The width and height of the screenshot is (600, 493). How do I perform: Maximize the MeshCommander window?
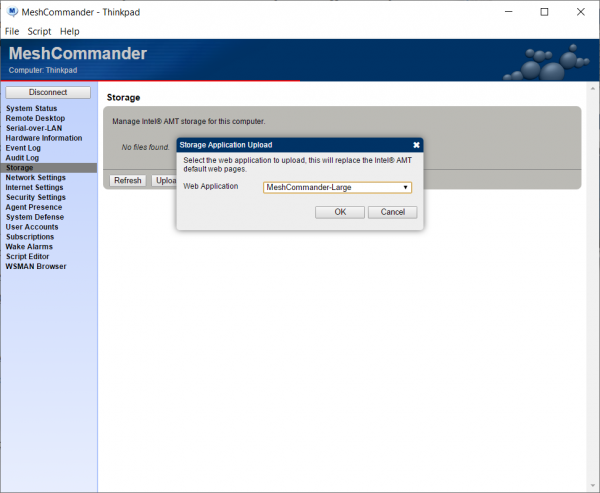(544, 12)
